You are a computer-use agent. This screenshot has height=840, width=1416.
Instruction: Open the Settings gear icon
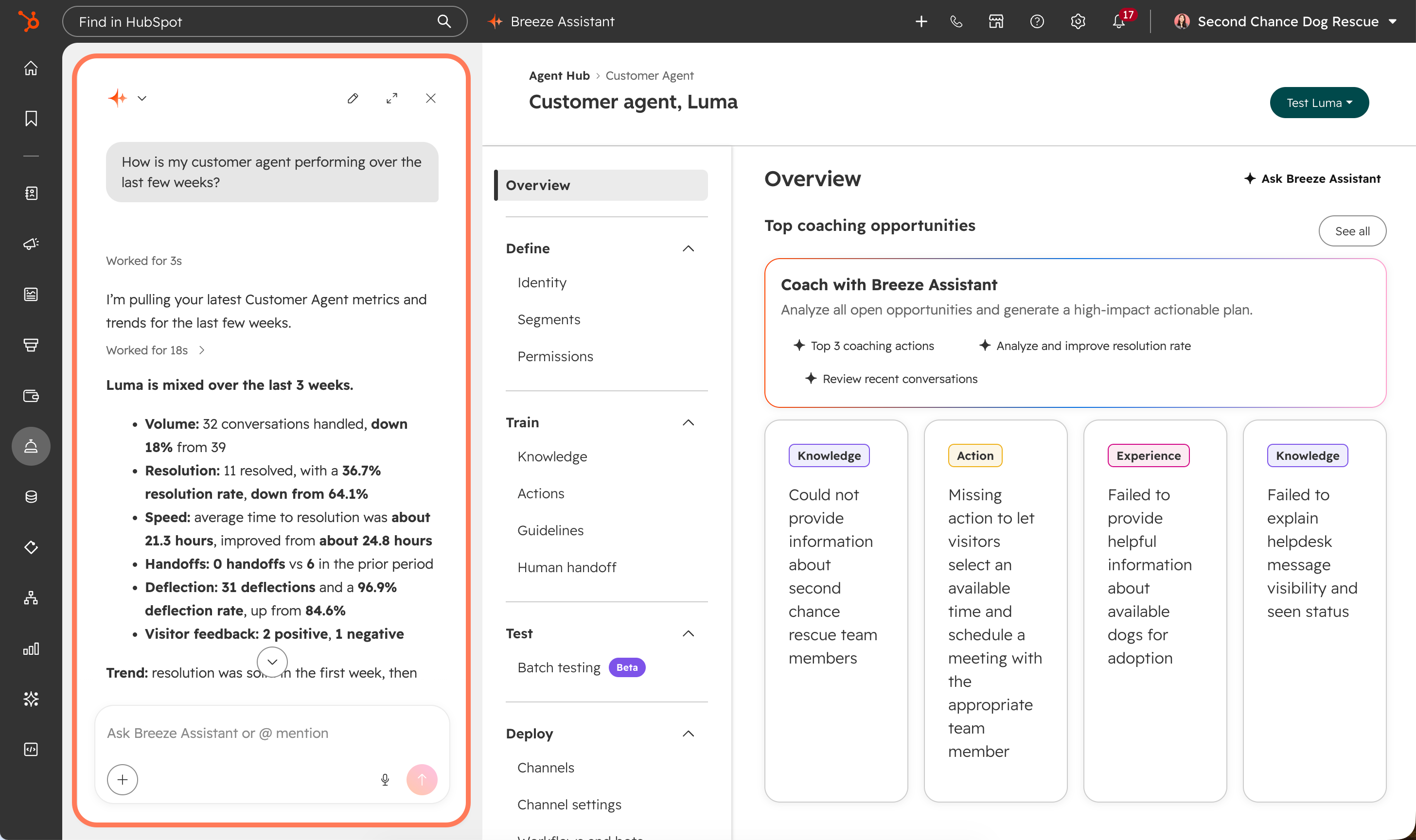(x=1078, y=21)
